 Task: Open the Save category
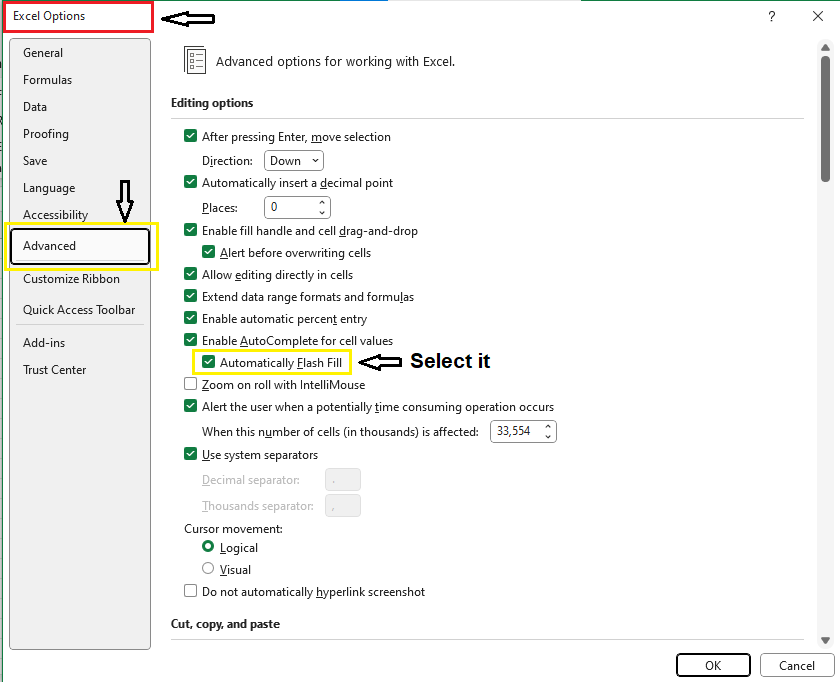coord(35,161)
